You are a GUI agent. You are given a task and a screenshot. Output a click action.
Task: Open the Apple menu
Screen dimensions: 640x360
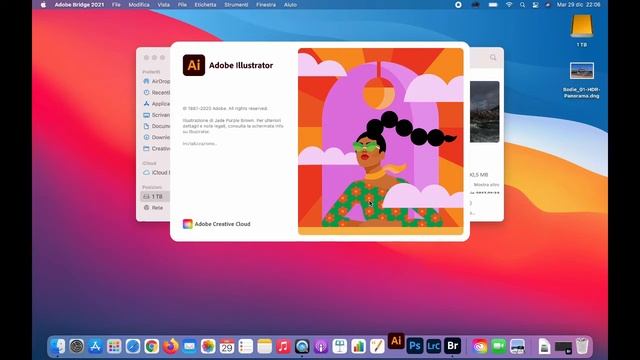(x=43, y=5)
